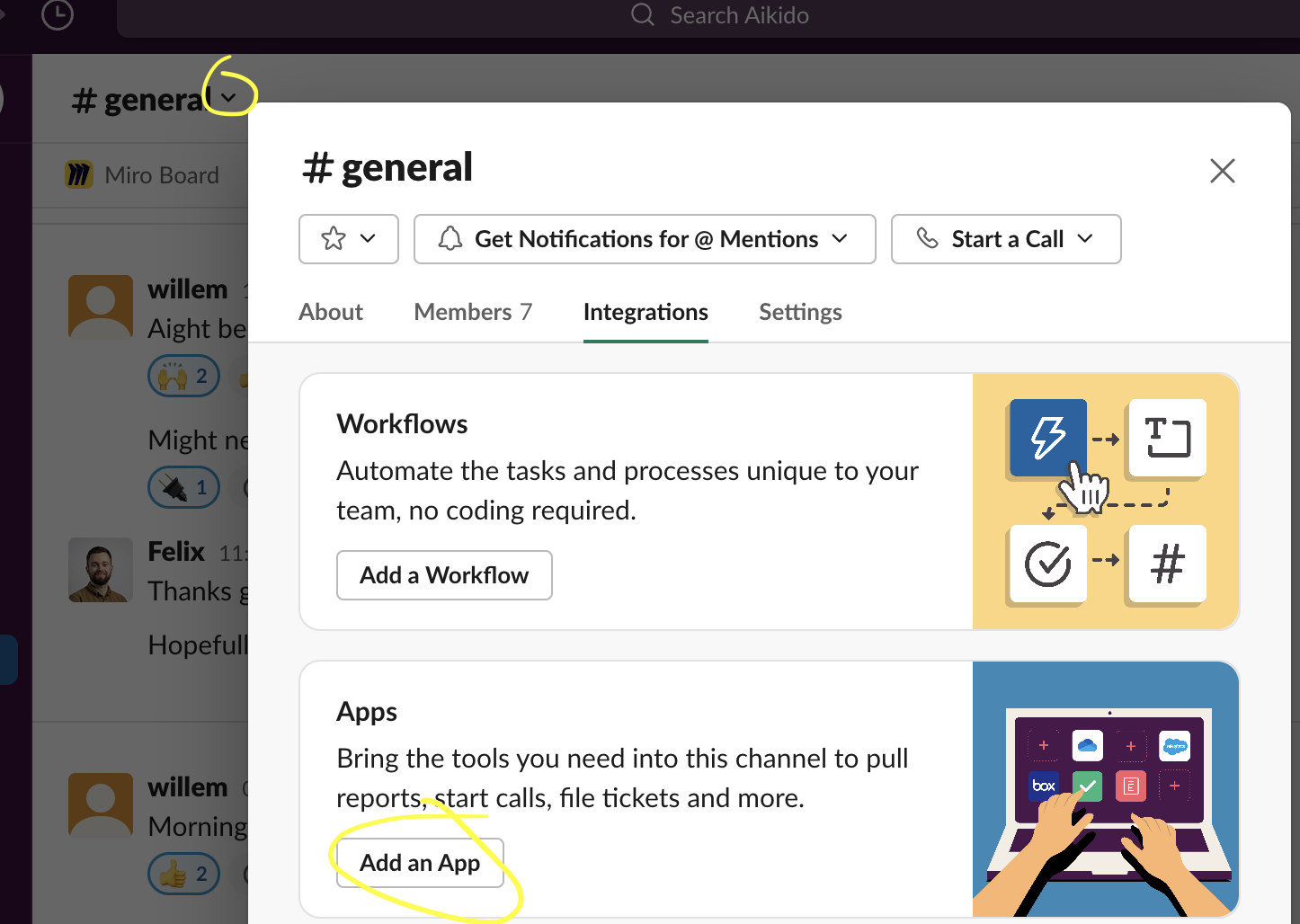Click Add an App button
1300x924 pixels.
pyautogui.click(x=420, y=863)
